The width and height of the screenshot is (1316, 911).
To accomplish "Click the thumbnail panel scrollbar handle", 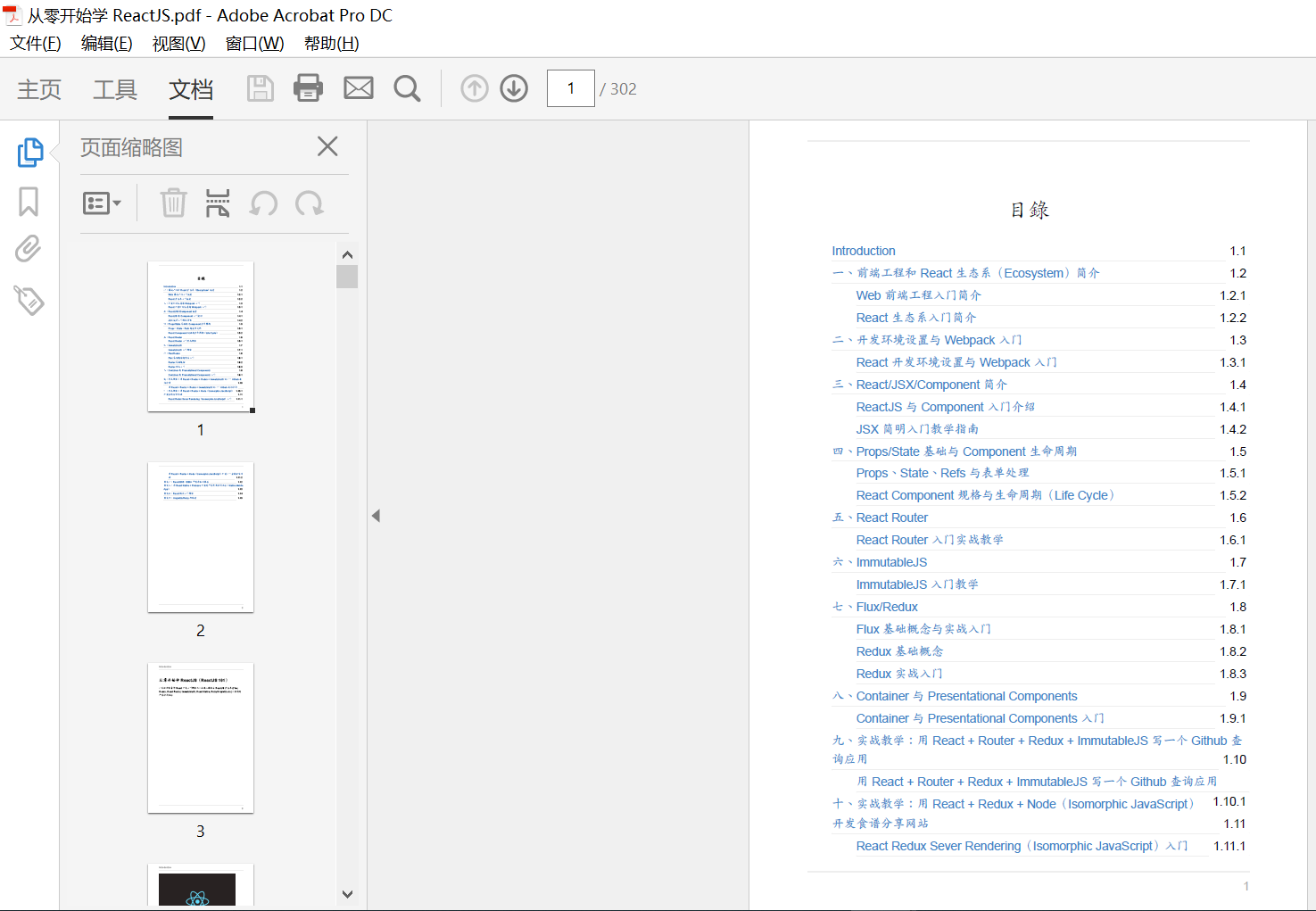I will click(x=347, y=277).
